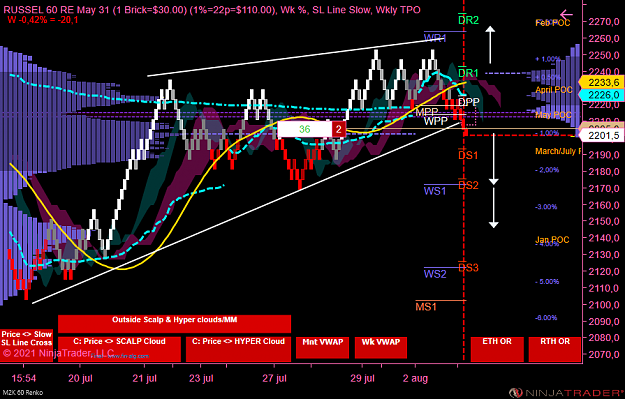
Task: Click the Jan POC label
Action: point(552,240)
